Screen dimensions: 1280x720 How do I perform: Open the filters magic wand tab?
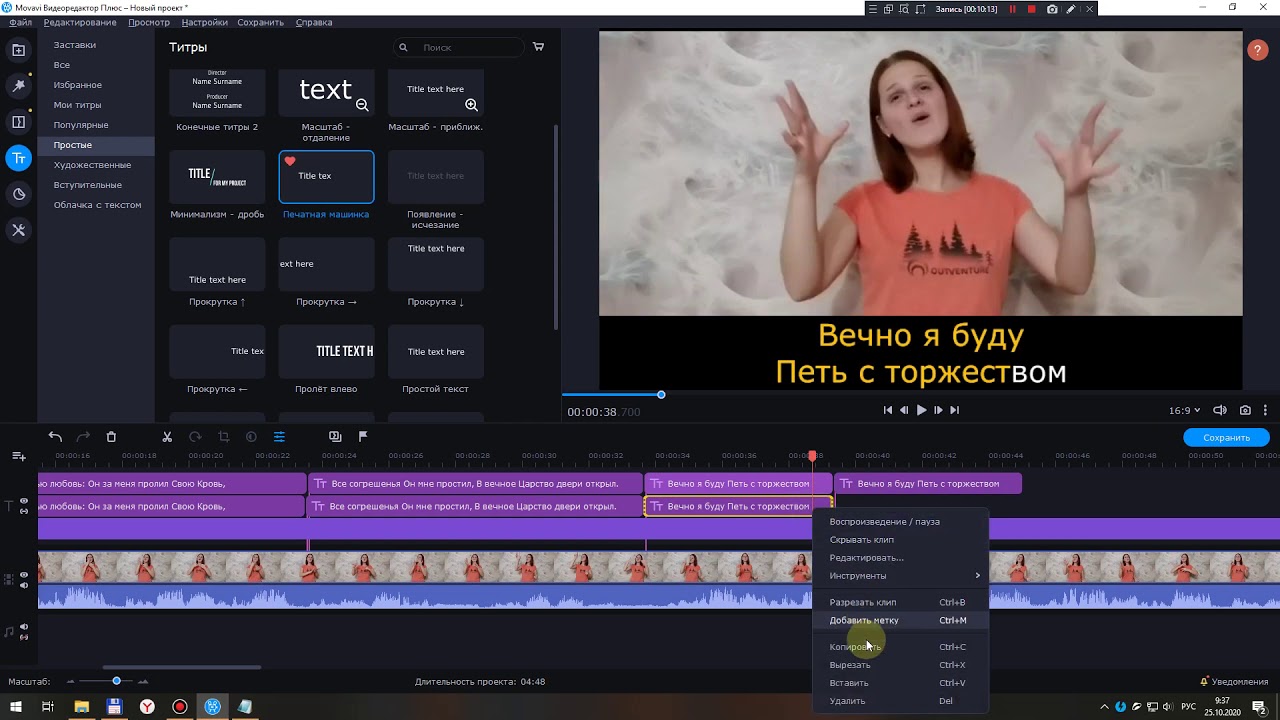pyautogui.click(x=18, y=86)
